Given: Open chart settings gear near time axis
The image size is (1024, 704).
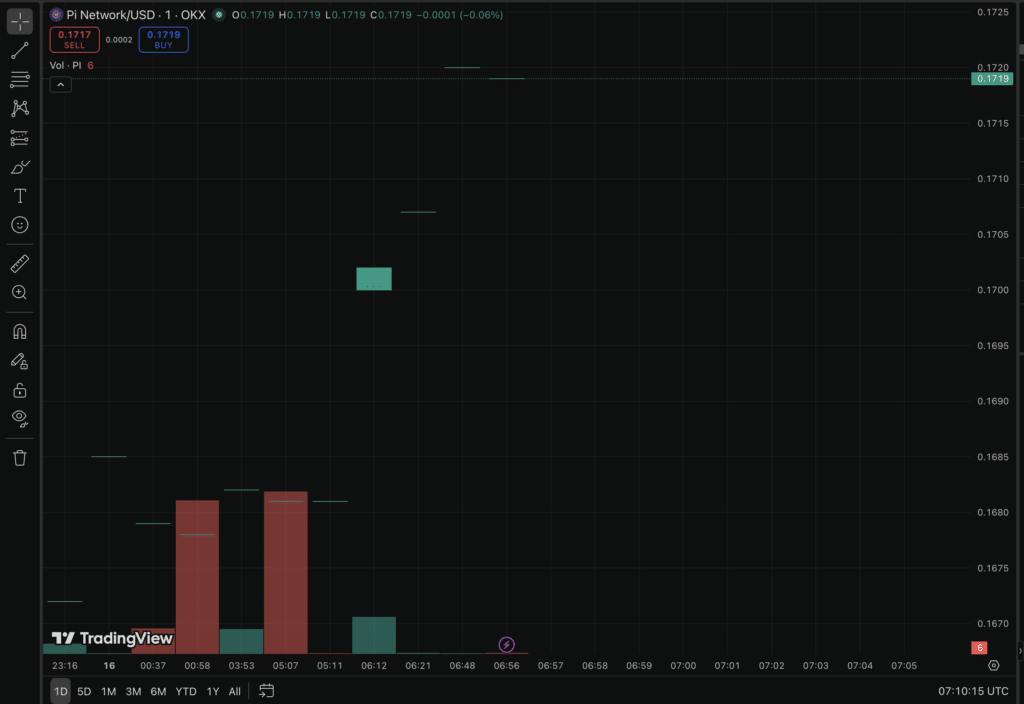Looking at the screenshot, I should pos(993,665).
